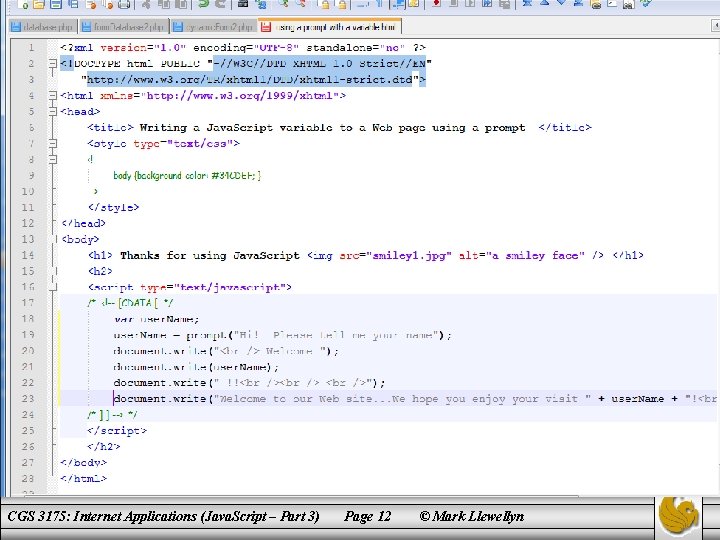The image size is (720, 540).
Task: Switch to the database.php tab
Action: (42, 27)
